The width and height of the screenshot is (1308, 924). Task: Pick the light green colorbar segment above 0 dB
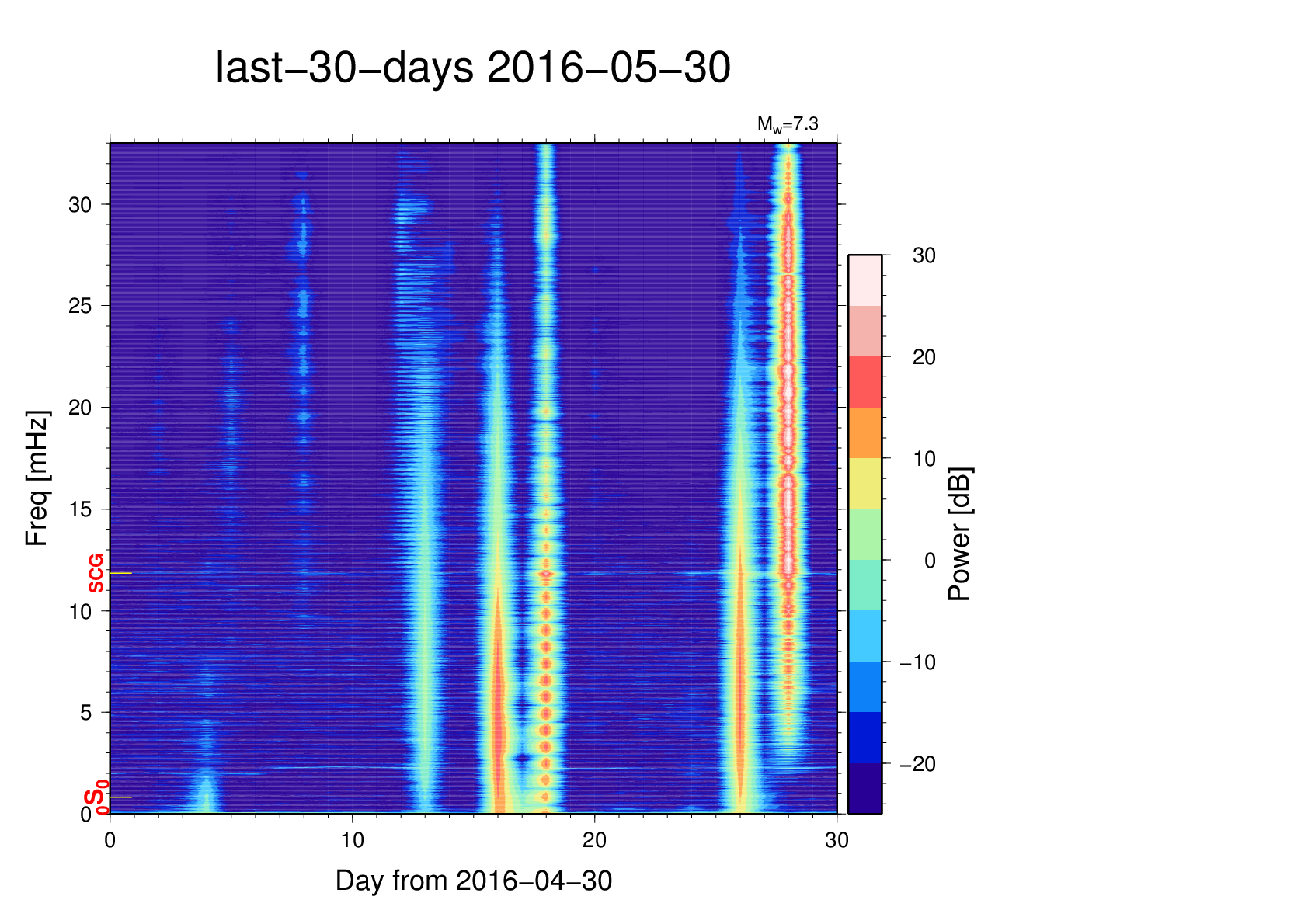coord(864,534)
